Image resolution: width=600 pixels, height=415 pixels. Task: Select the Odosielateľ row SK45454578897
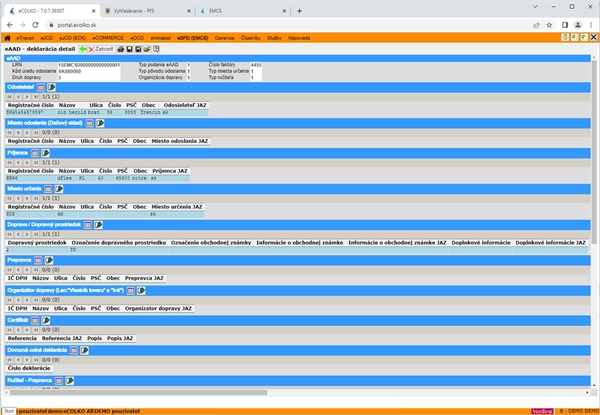(x=107, y=112)
